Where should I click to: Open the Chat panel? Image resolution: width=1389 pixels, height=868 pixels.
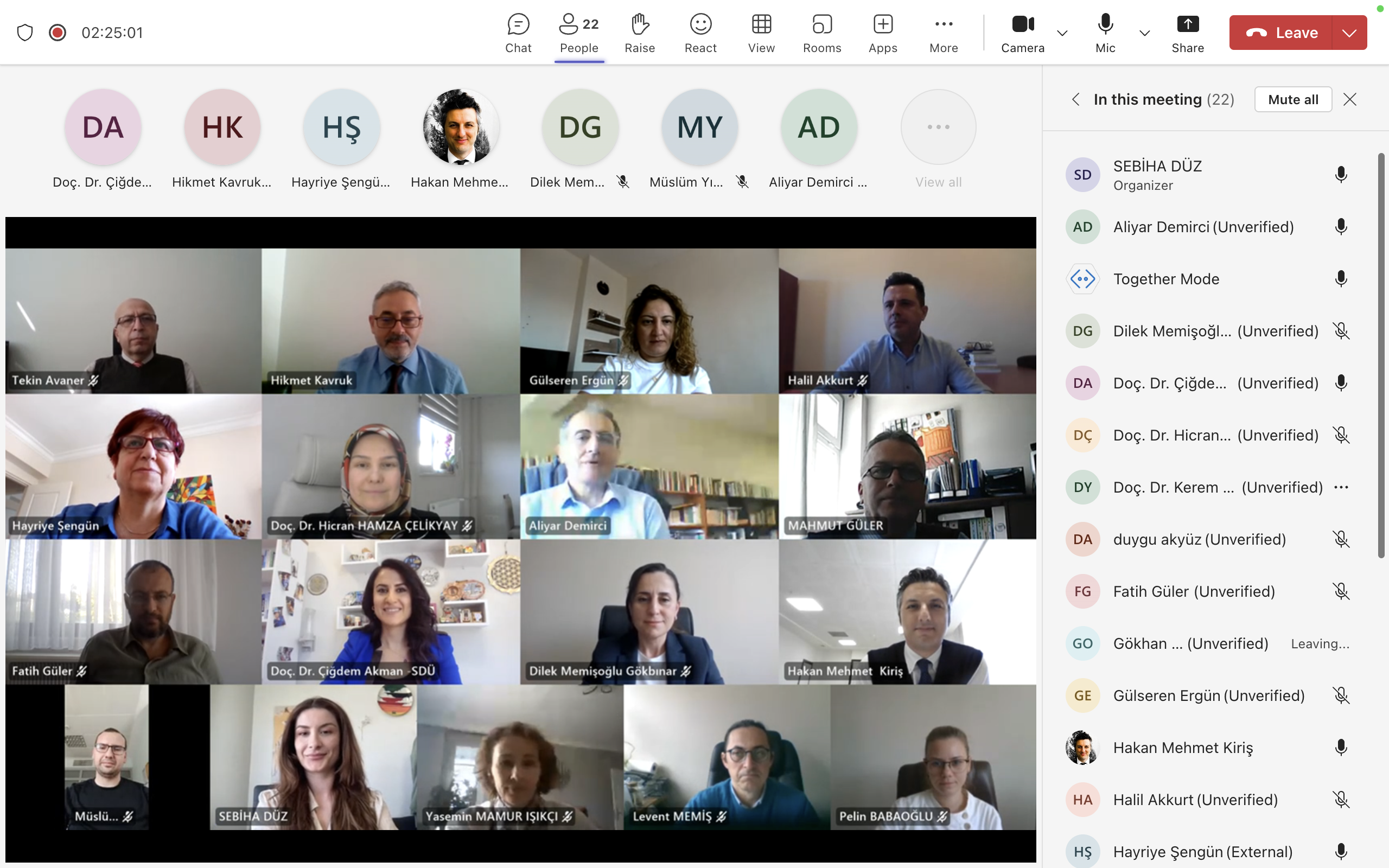click(518, 33)
